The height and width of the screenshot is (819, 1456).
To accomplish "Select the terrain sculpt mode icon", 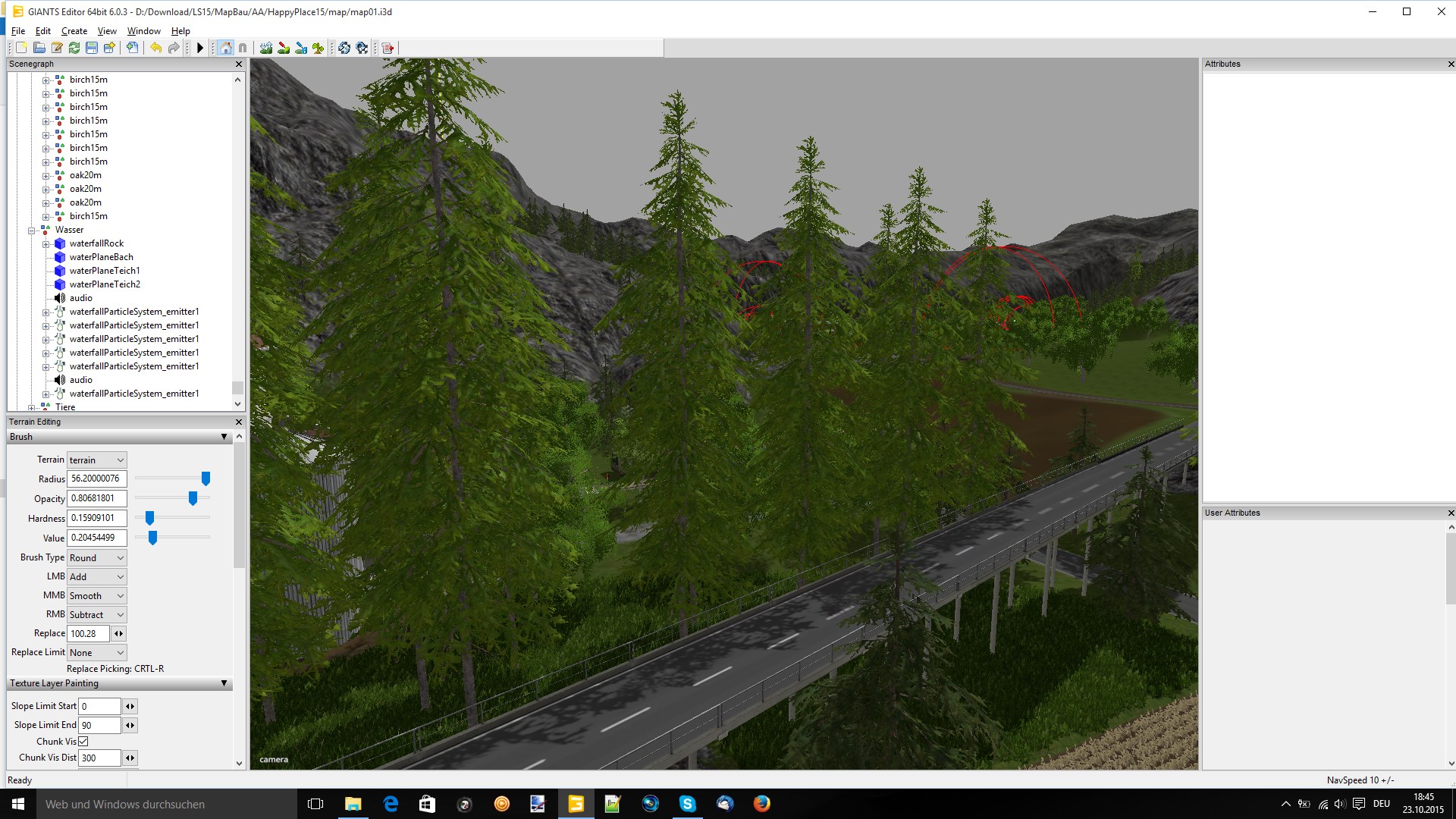I will tap(266, 48).
